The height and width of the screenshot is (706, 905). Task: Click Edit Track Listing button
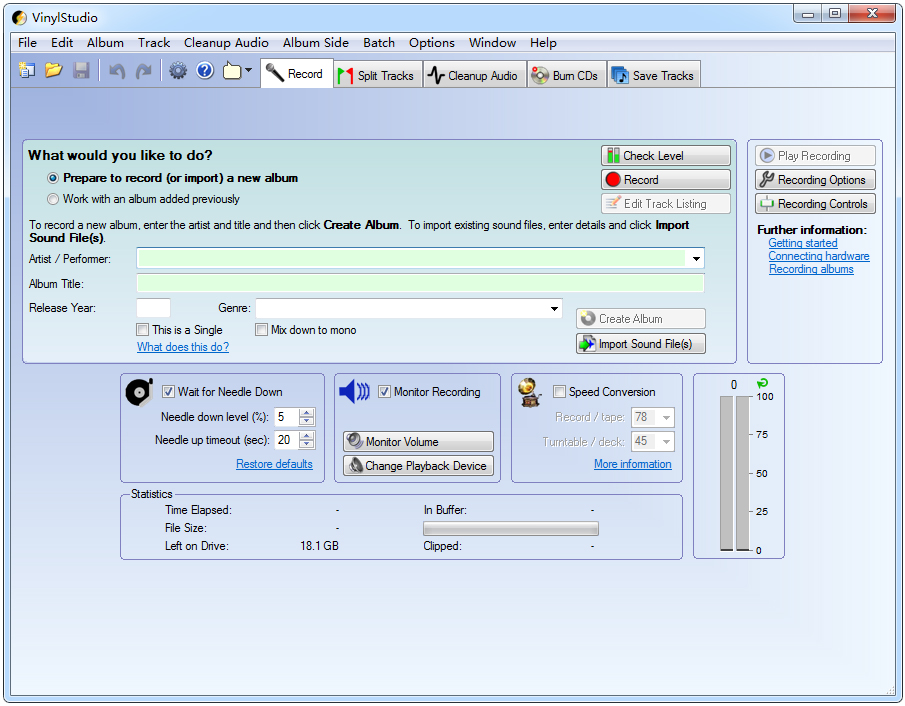[665, 204]
